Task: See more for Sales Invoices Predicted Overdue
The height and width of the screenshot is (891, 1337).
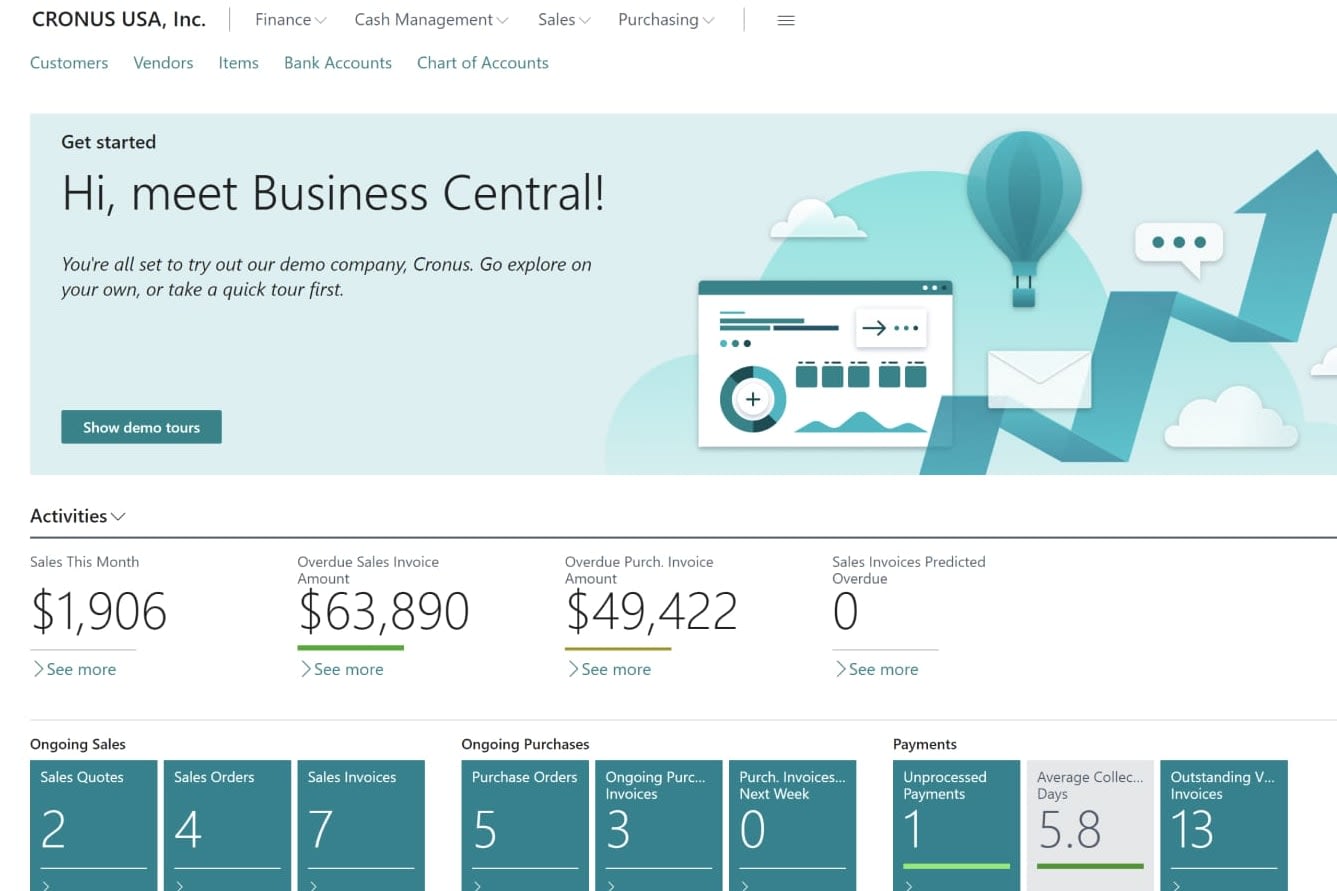Action: [x=877, y=670]
